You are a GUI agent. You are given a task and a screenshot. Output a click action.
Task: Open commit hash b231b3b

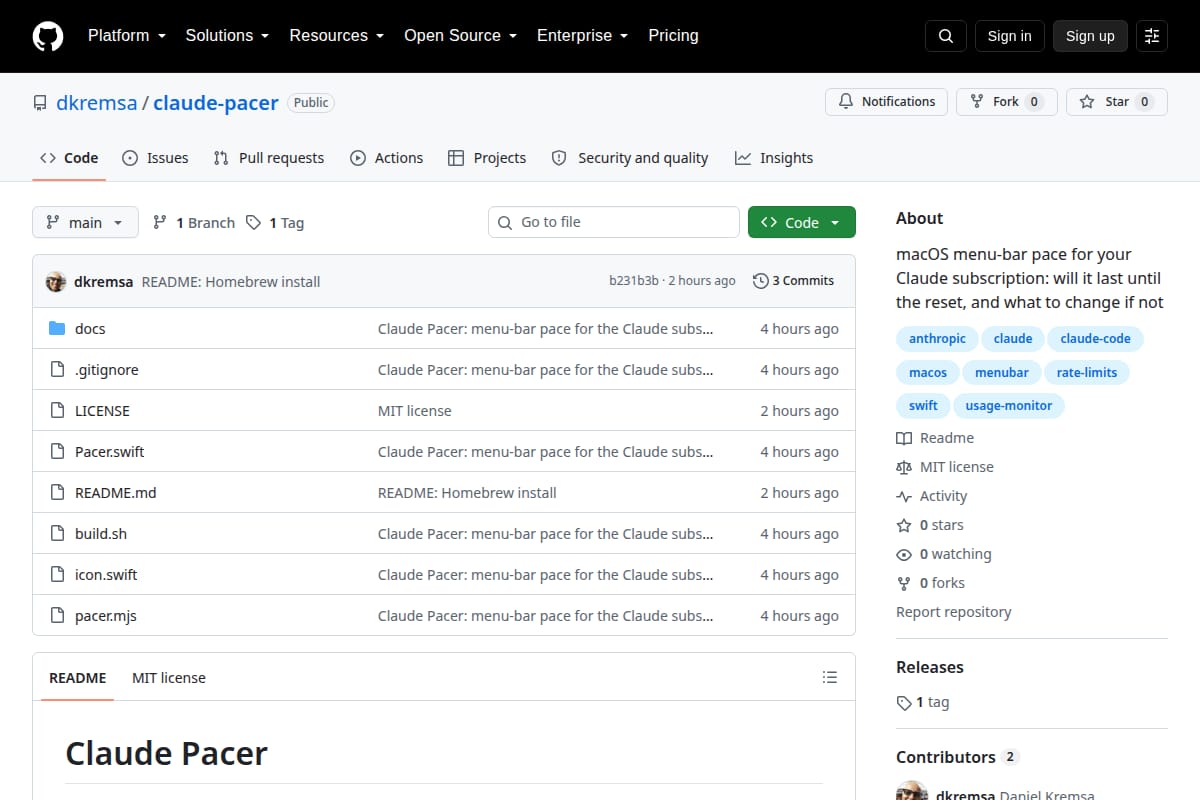pyautogui.click(x=634, y=281)
